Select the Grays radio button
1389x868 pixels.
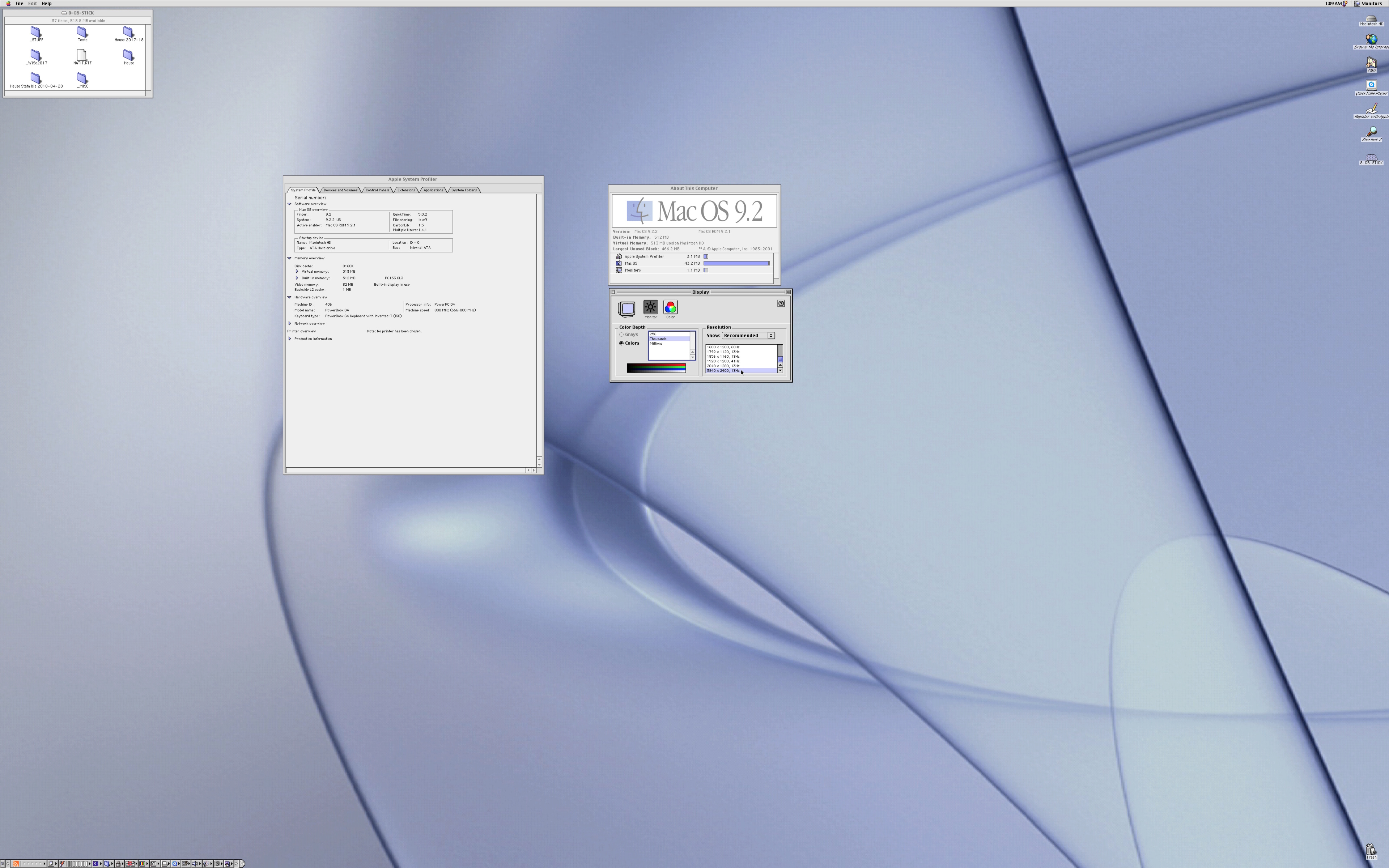(621, 335)
